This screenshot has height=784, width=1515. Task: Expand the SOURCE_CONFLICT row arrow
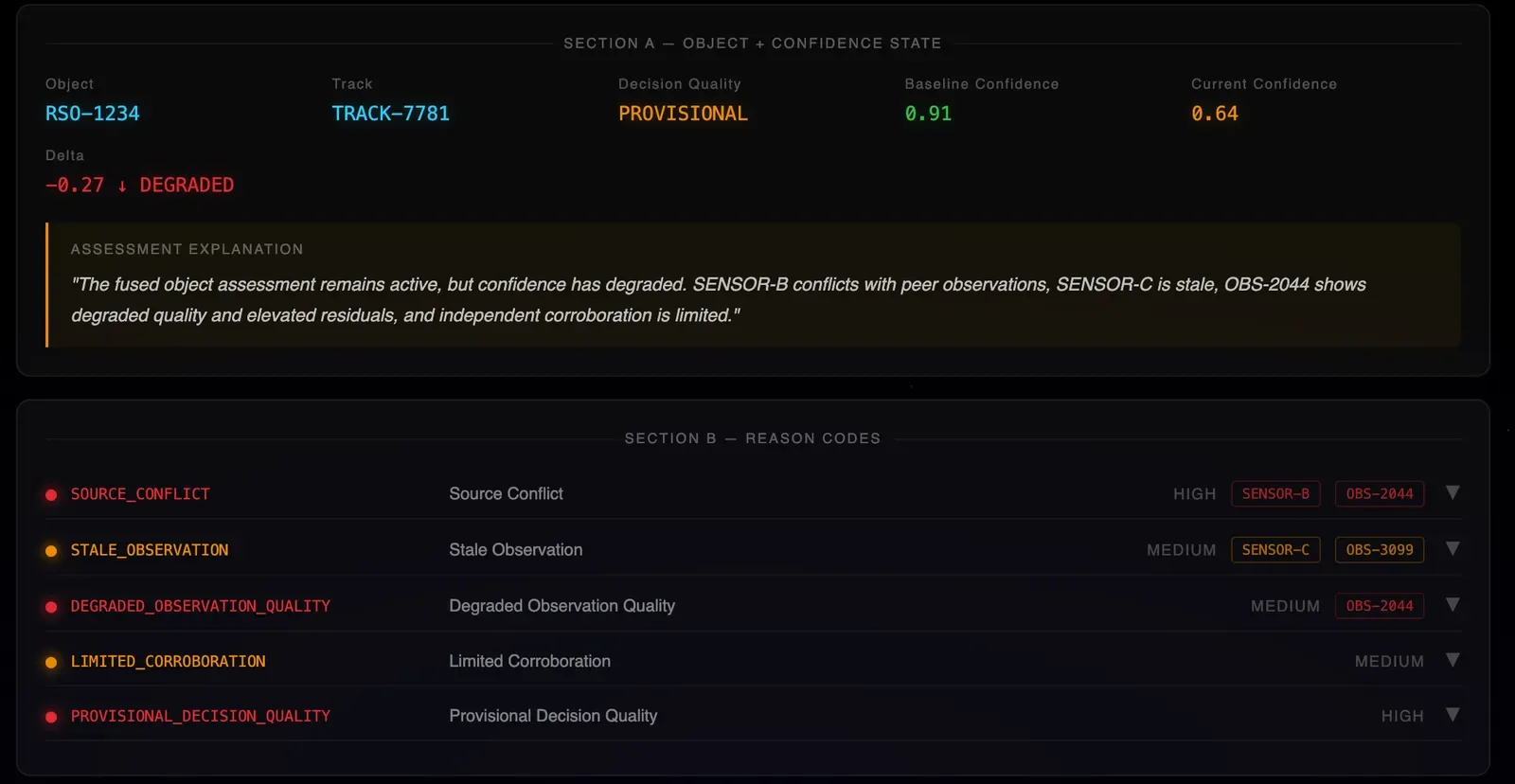(1453, 492)
